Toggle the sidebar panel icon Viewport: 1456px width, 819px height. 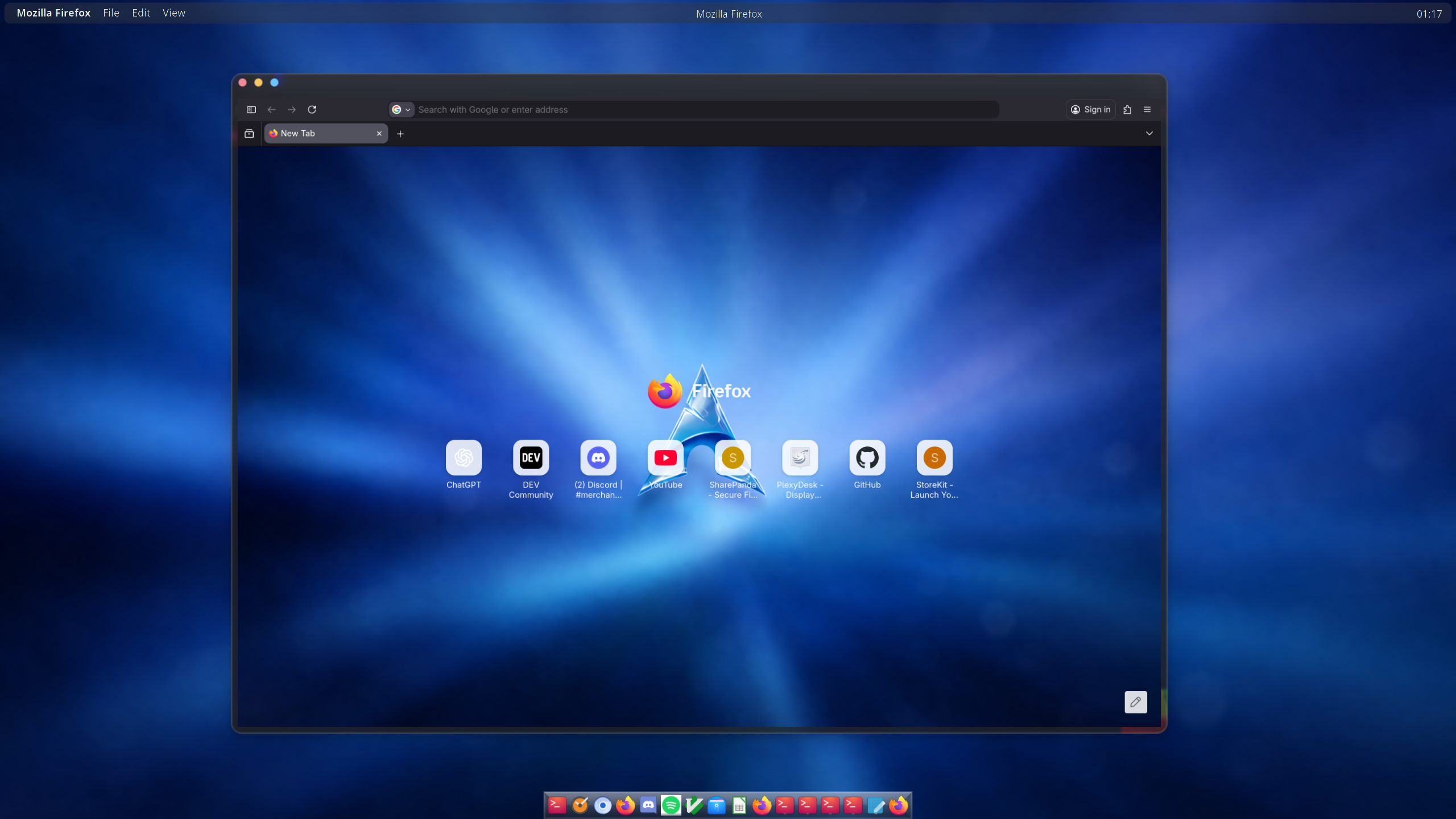click(x=251, y=109)
